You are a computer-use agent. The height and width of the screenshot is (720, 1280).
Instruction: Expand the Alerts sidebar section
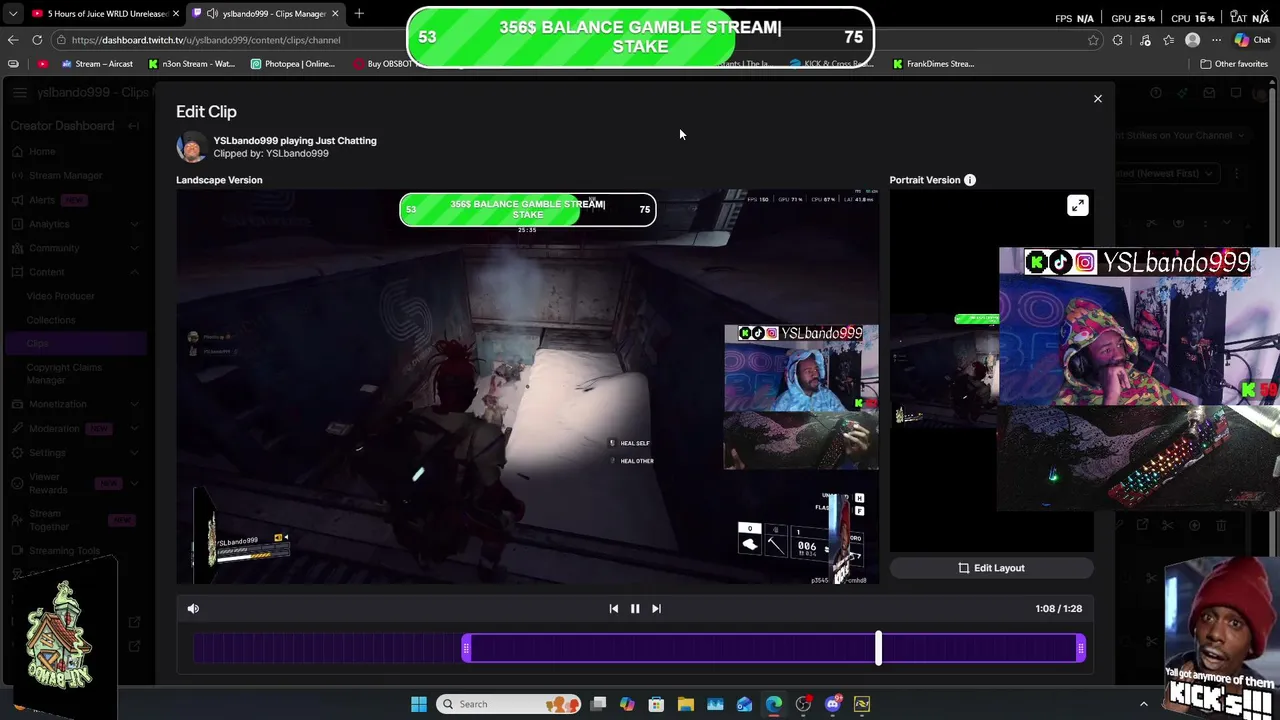(x=134, y=200)
